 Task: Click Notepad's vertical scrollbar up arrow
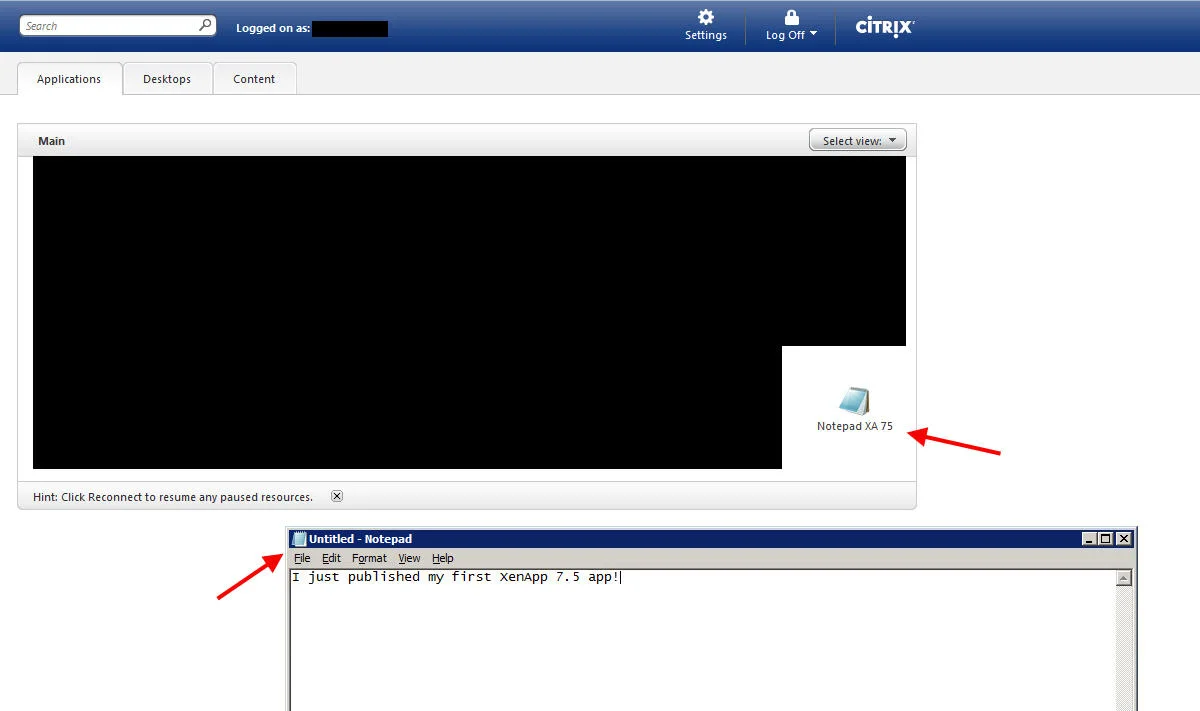[x=1124, y=578]
